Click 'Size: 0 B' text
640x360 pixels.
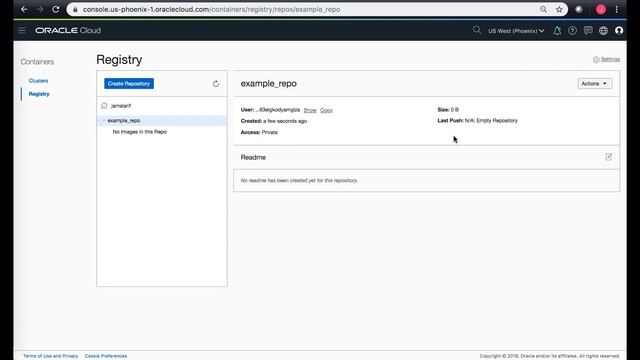coord(448,110)
